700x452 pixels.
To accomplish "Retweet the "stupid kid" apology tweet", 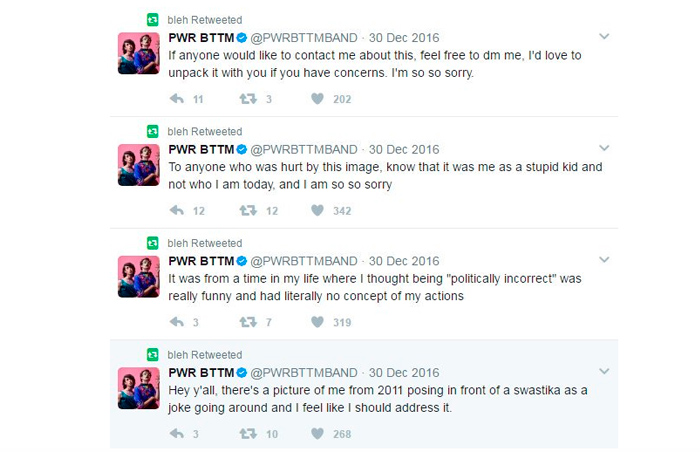I will point(248,211).
